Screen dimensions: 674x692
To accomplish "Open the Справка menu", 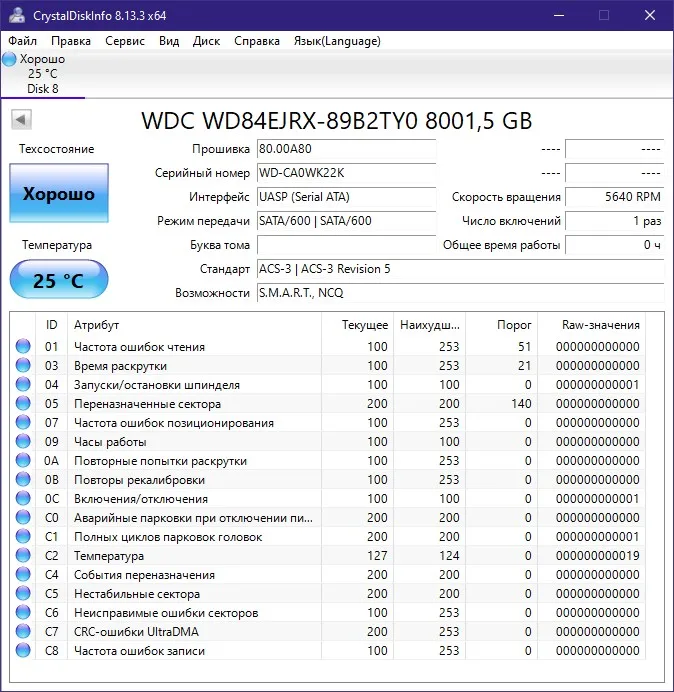I will point(257,41).
